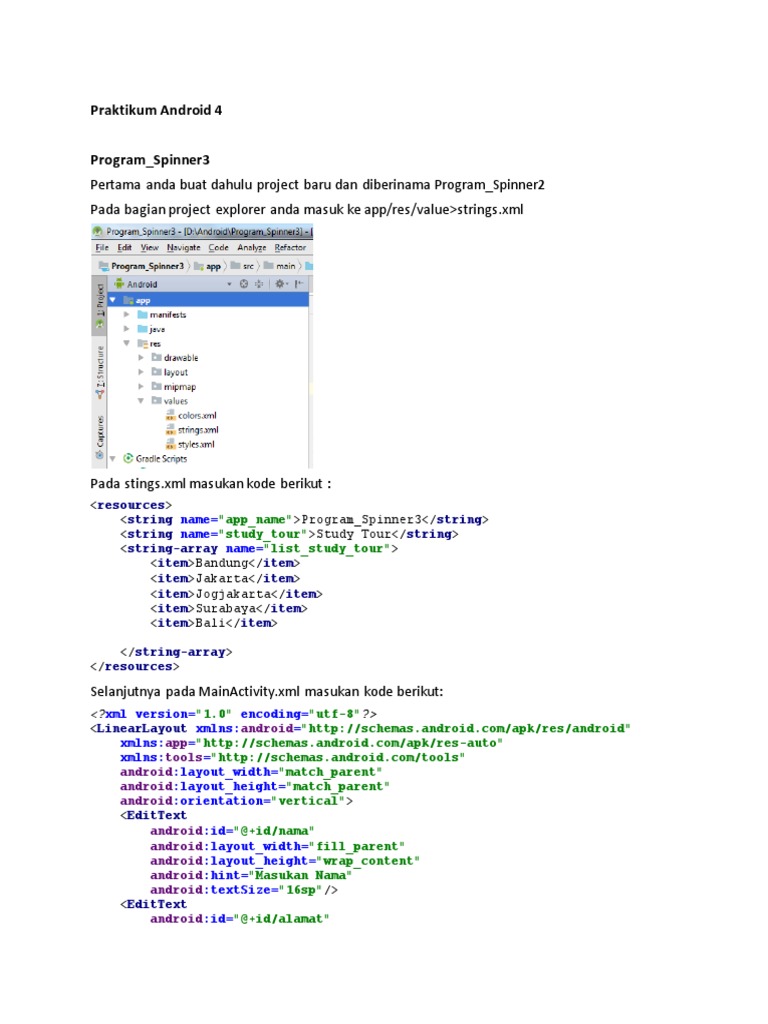Open the Android project view dropdown

click(229, 284)
